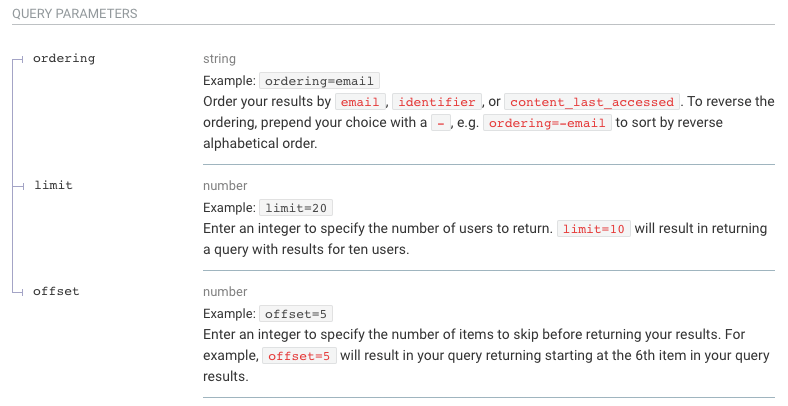The width and height of the screenshot is (788, 406).
Task: Click the red offset=5 code snippet
Action: (x=299, y=356)
